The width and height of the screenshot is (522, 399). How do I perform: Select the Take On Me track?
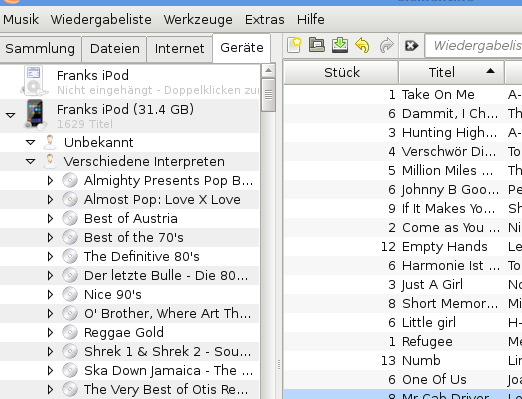[403, 95]
